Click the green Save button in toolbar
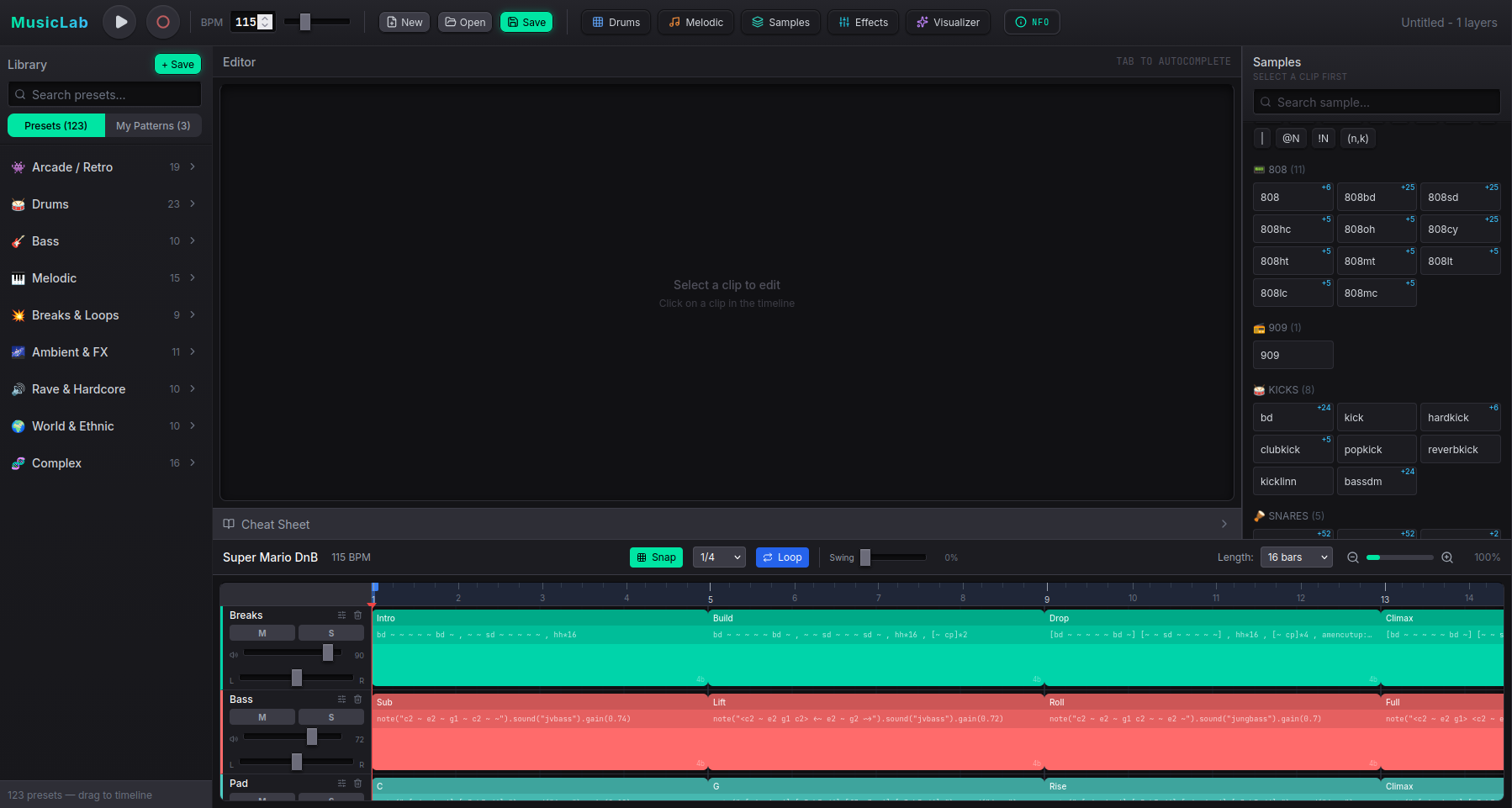1512x808 pixels. point(526,22)
